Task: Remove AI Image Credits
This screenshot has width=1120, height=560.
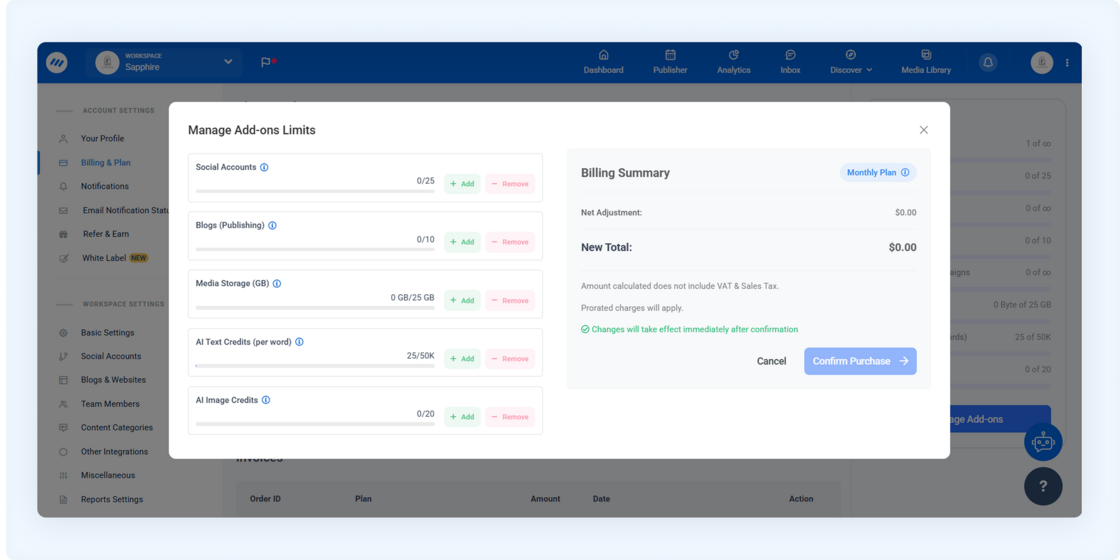Action: pyautogui.click(x=510, y=417)
